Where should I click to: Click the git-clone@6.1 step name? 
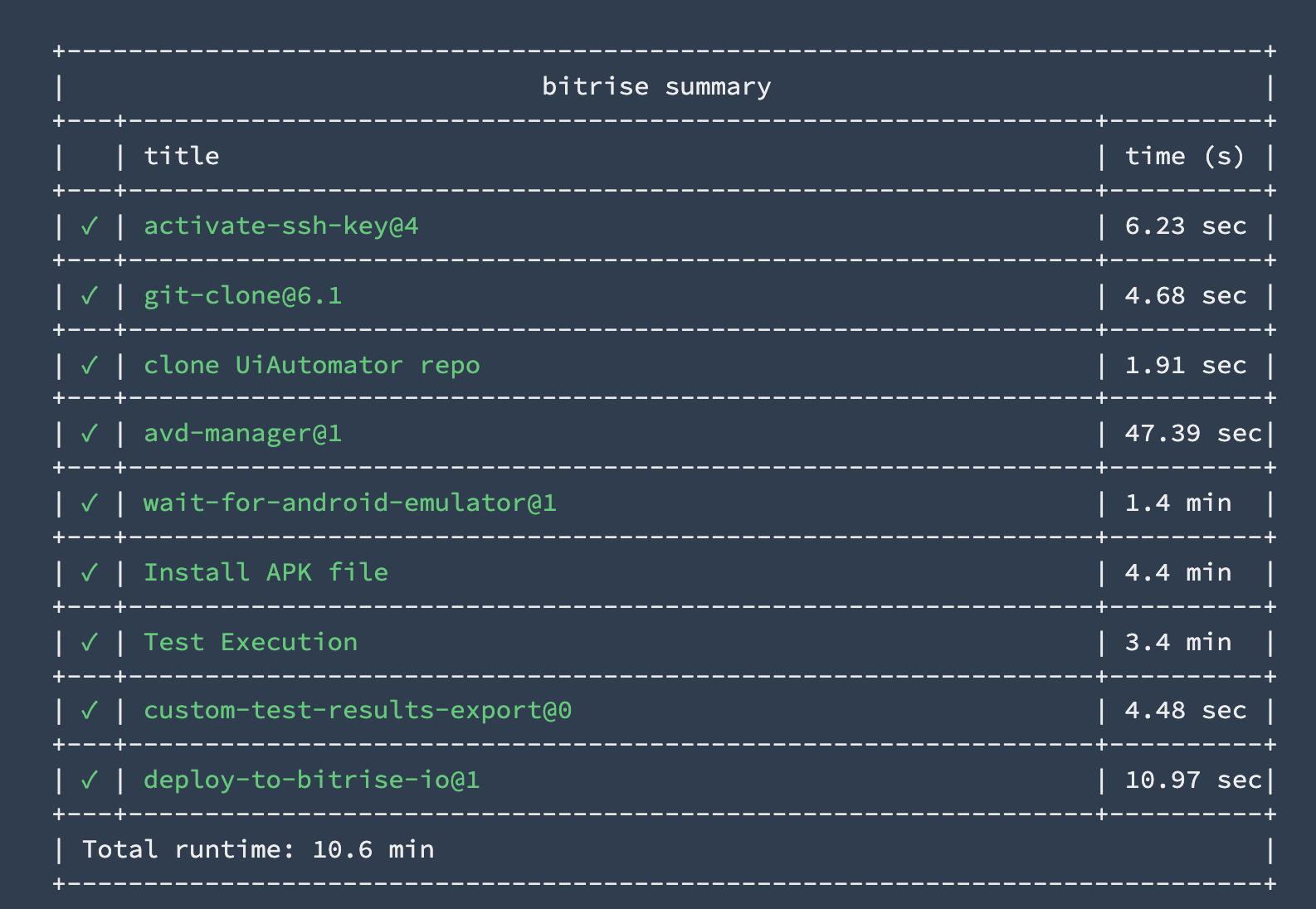[242, 295]
